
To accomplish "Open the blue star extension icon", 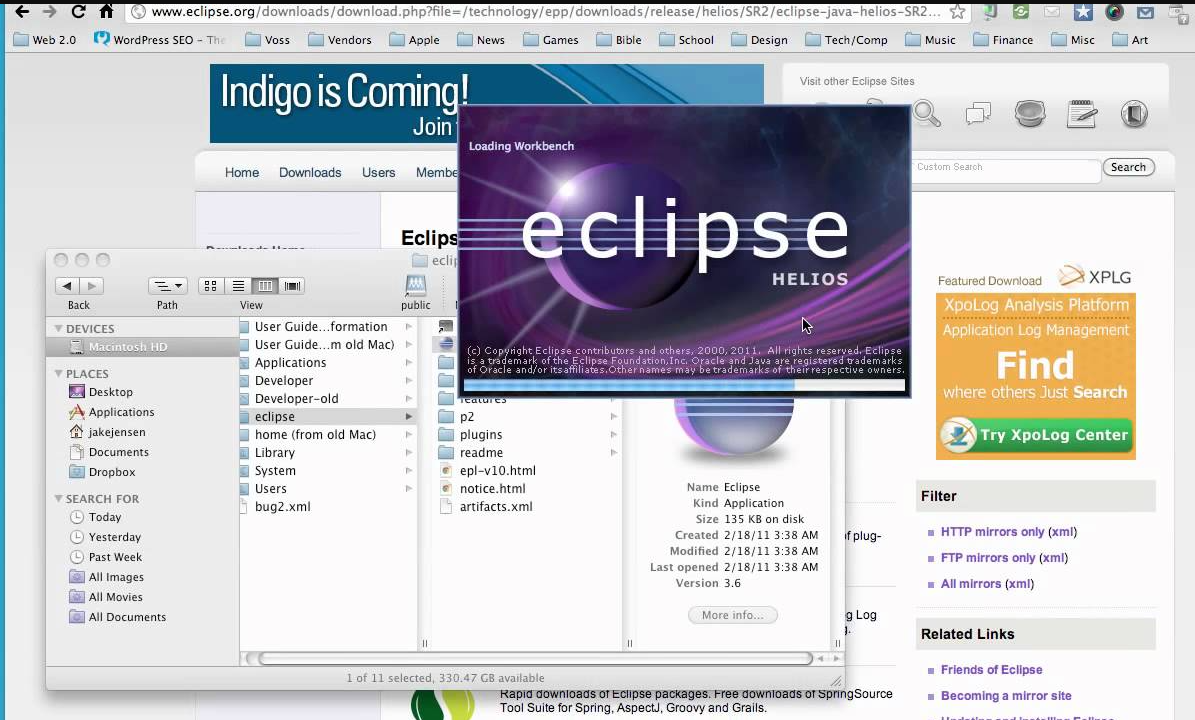I will 1083,12.
